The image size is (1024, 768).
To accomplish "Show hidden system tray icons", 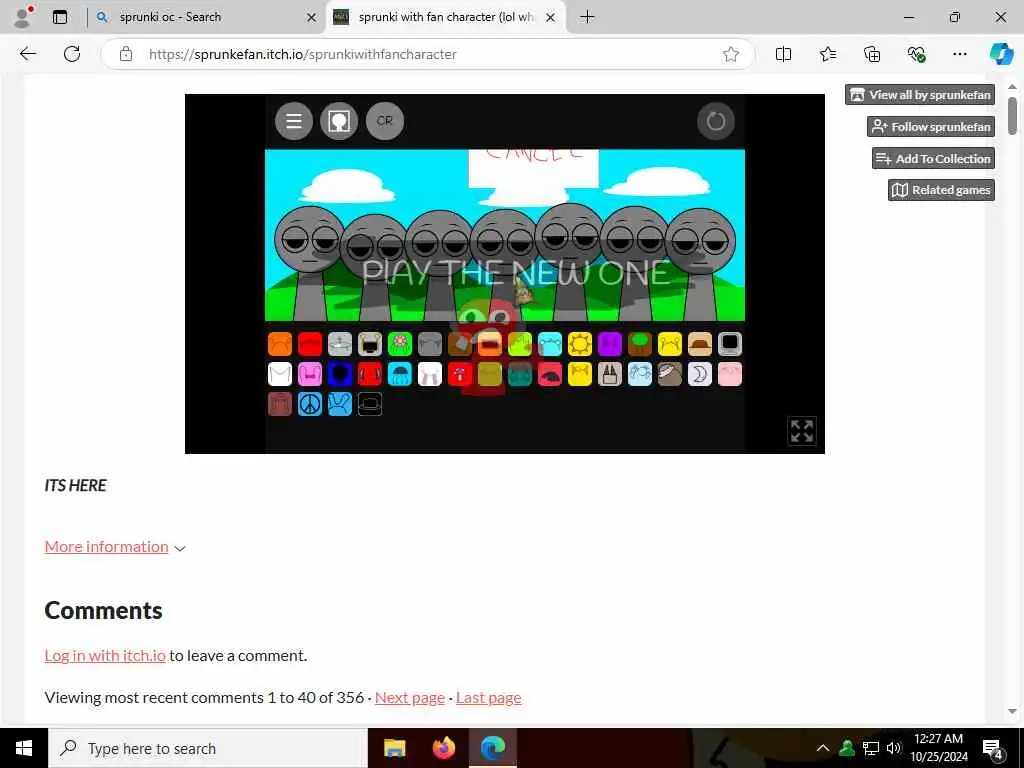I will pos(823,748).
